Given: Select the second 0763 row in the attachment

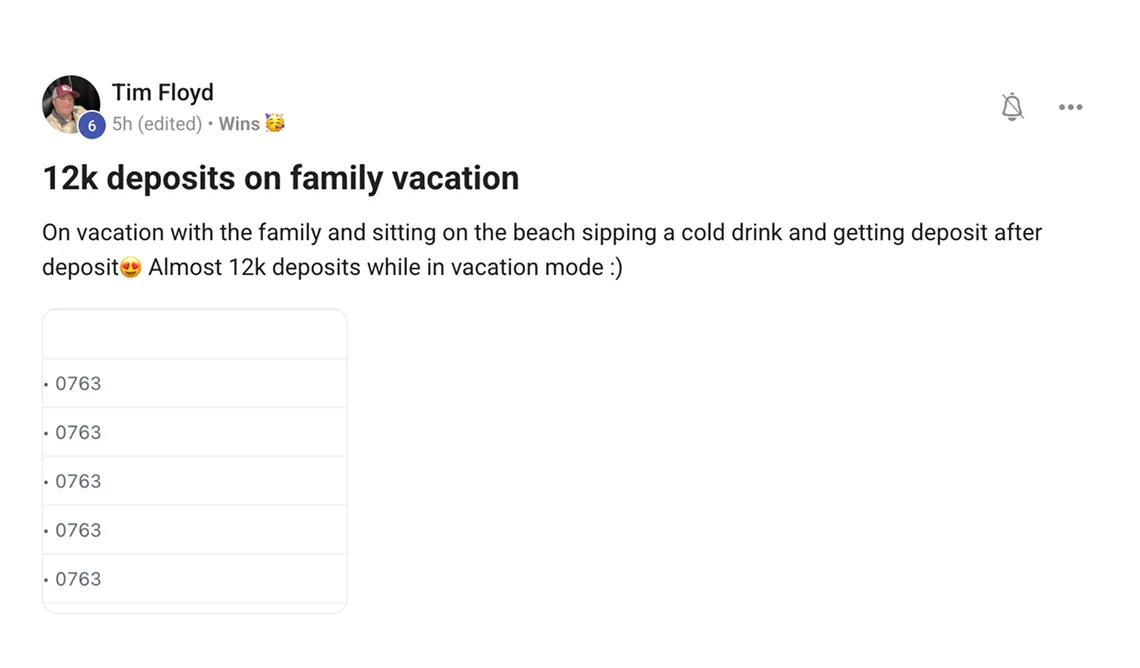Looking at the screenshot, I should [x=78, y=432].
